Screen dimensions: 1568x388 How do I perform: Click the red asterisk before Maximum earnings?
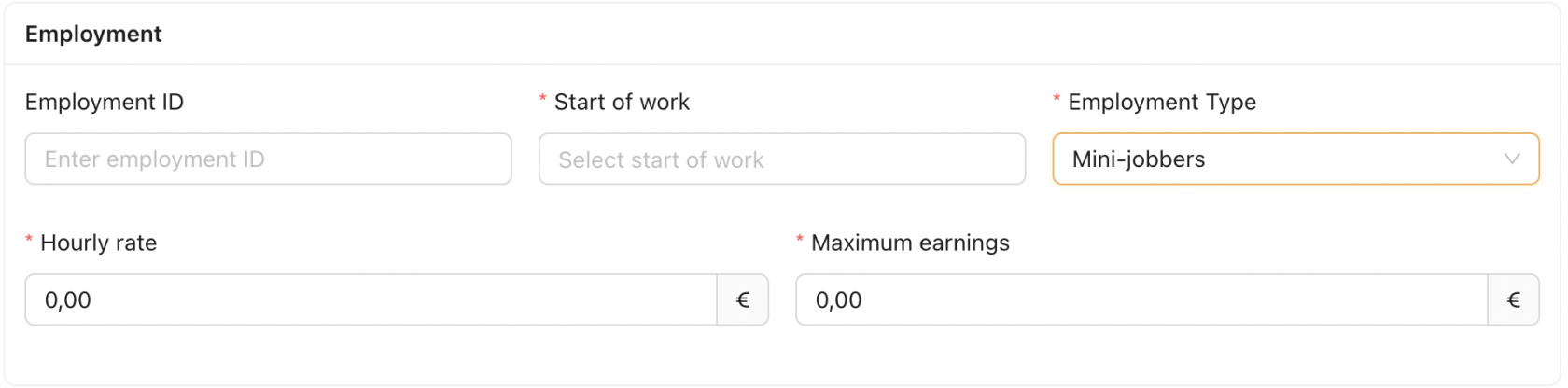point(800,241)
